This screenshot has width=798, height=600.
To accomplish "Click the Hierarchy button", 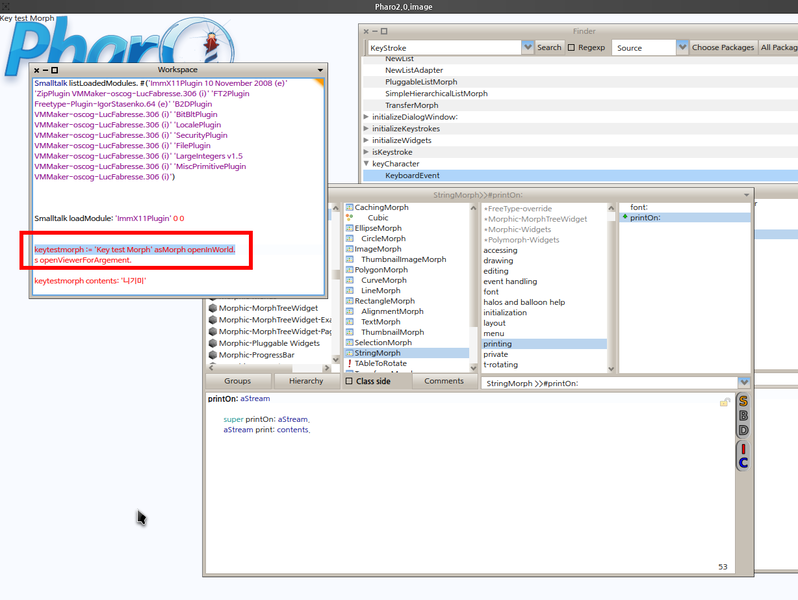I will [x=305, y=381].
